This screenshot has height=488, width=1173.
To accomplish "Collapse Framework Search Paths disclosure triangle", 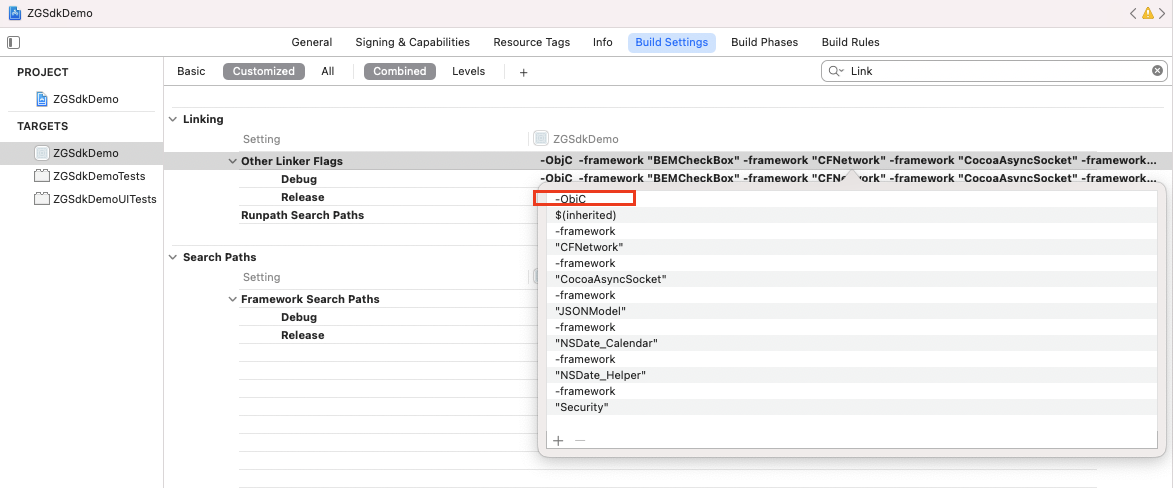I will pos(233,299).
